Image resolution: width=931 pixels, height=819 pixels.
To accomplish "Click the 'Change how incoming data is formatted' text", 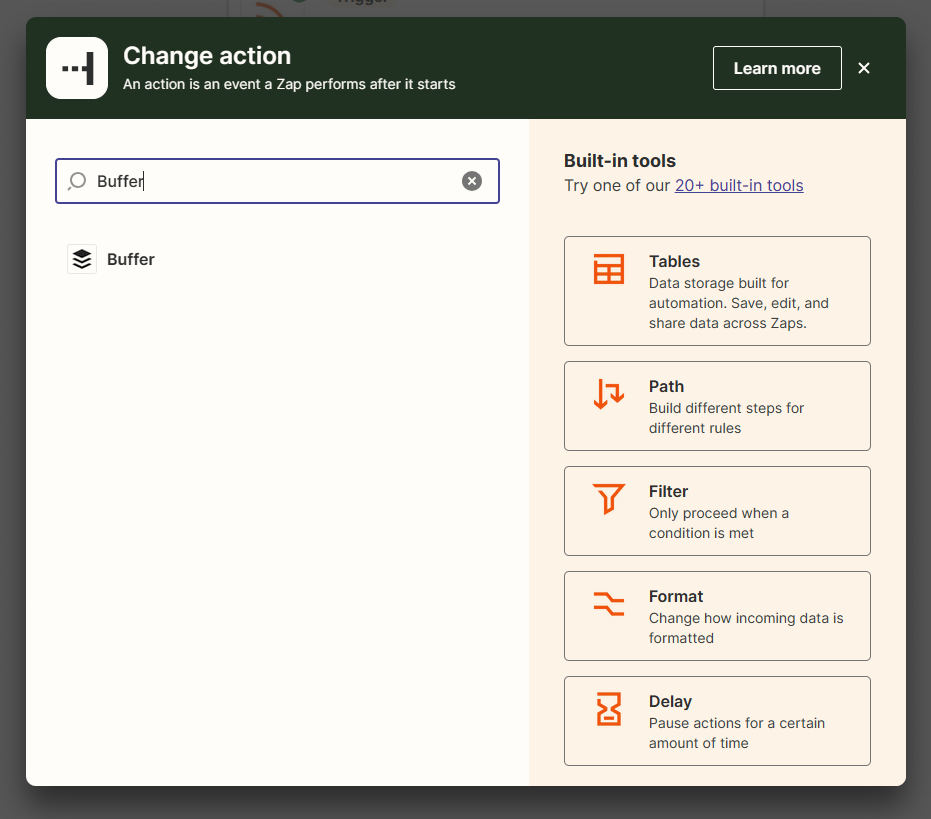I will [x=746, y=628].
